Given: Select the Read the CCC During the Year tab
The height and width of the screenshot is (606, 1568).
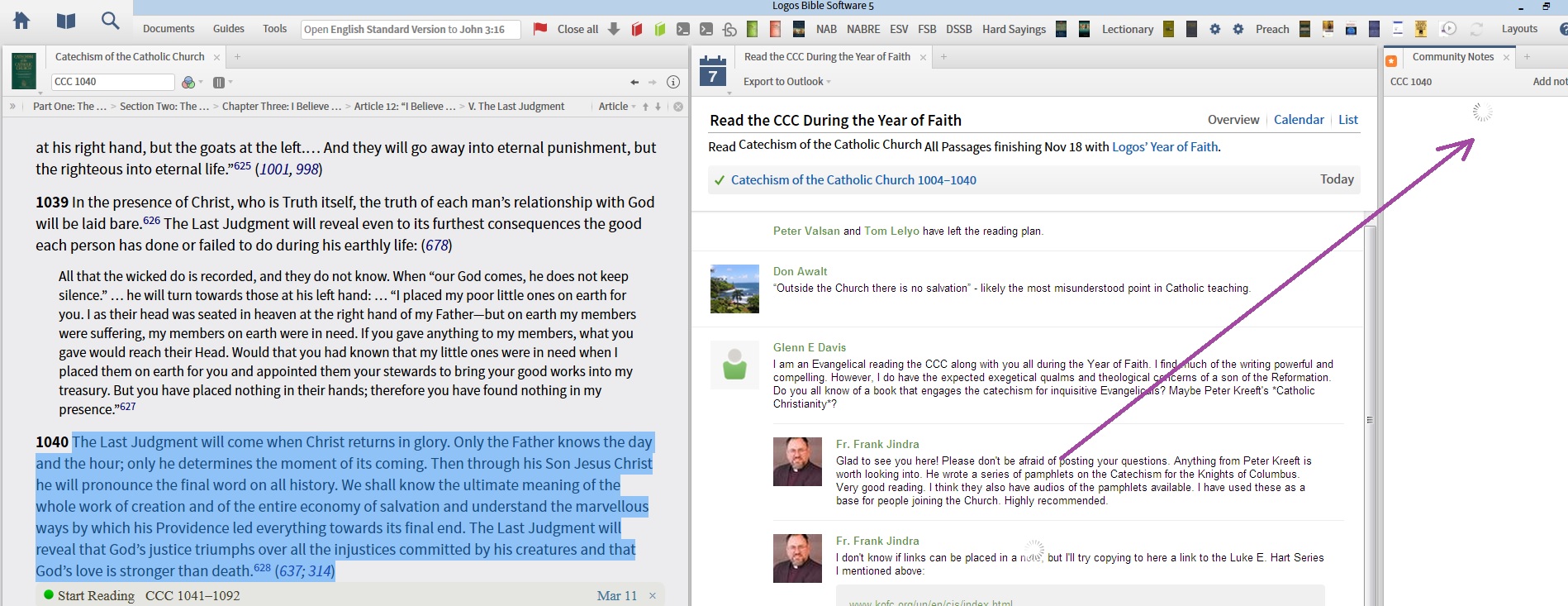Looking at the screenshot, I should (x=827, y=57).
